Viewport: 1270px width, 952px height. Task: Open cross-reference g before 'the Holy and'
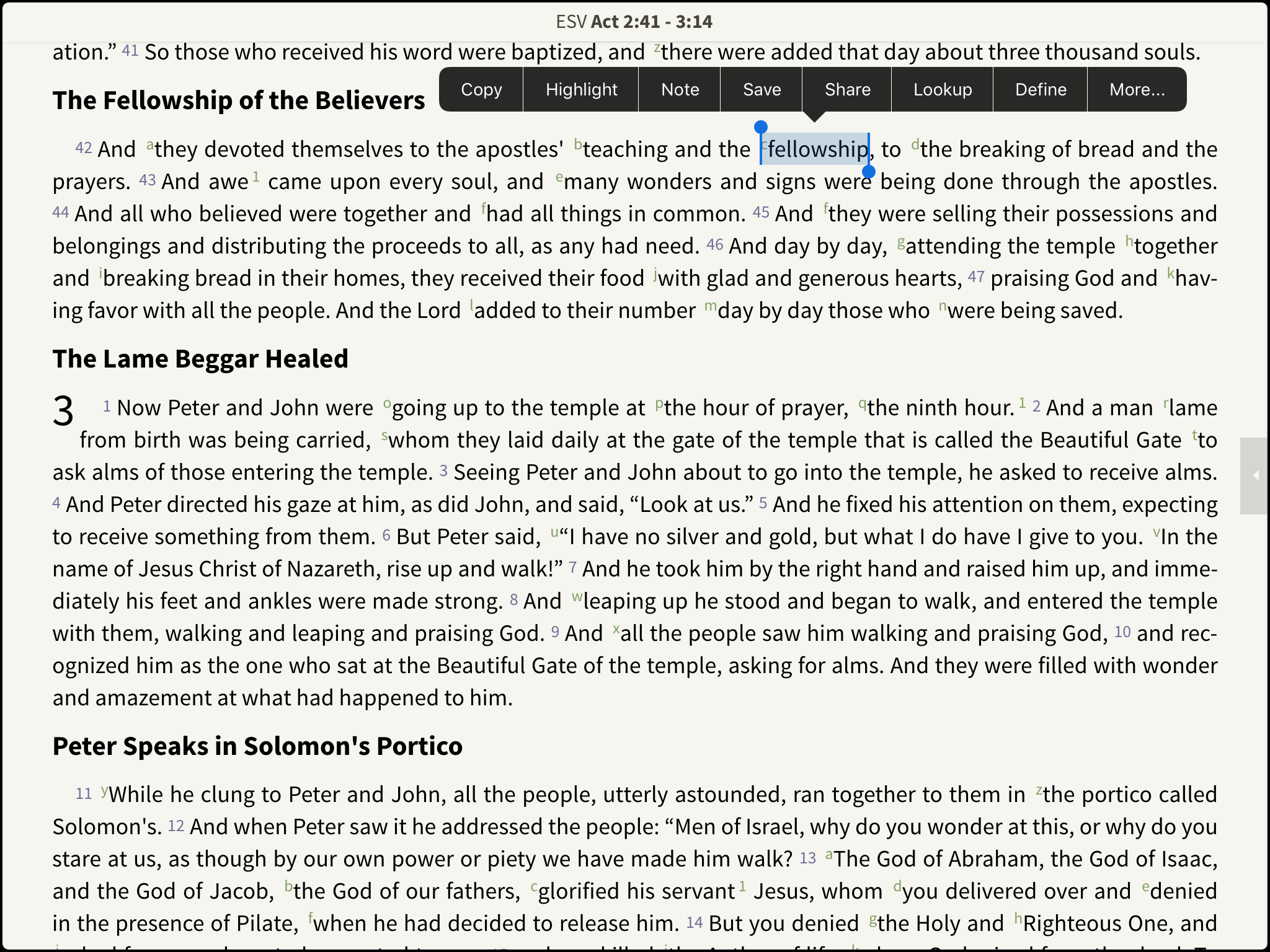coord(873,919)
